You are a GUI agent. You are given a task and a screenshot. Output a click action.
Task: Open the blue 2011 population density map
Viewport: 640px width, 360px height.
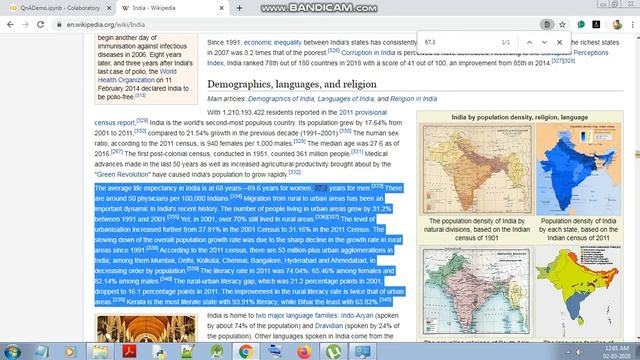(x=578, y=169)
